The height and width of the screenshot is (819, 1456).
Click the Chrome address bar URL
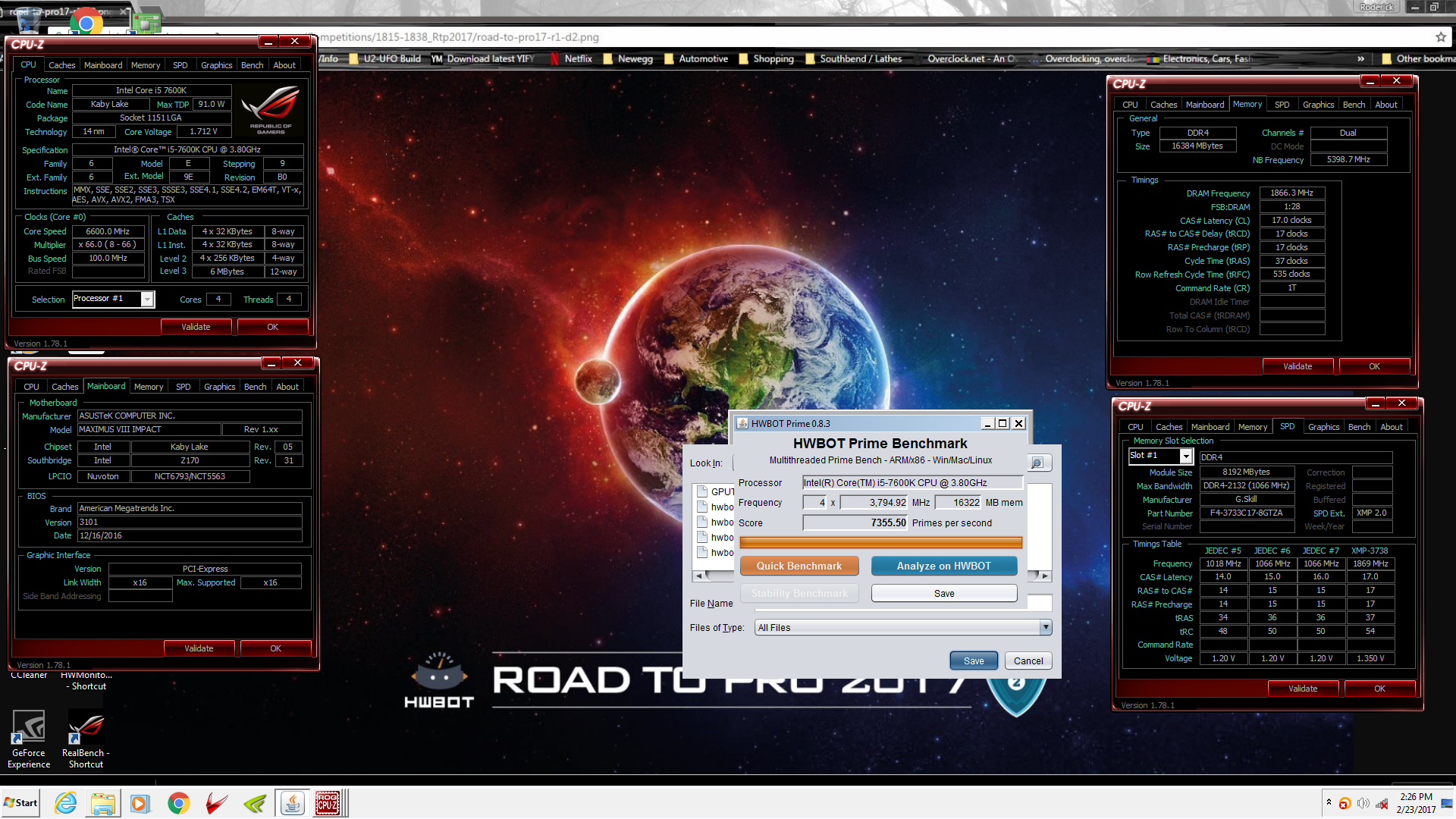click(x=459, y=37)
